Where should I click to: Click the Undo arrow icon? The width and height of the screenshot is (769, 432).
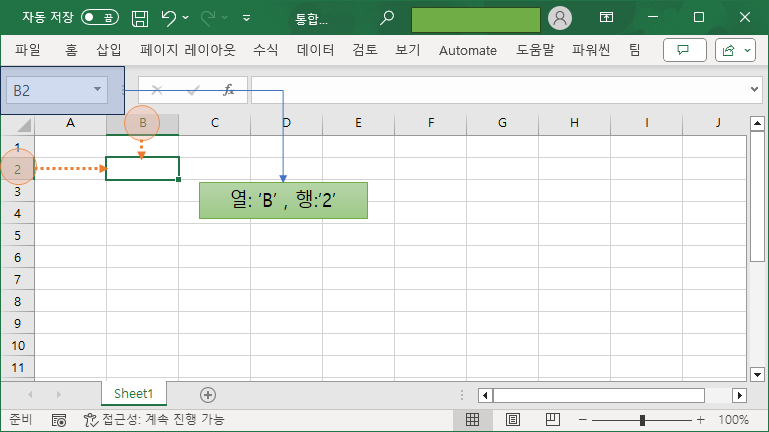[x=169, y=18]
